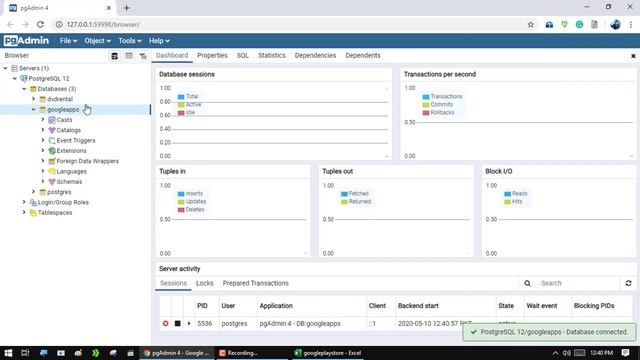This screenshot has width=640, height=360.
Task: Open the Windows notification center
Action: [626, 353]
